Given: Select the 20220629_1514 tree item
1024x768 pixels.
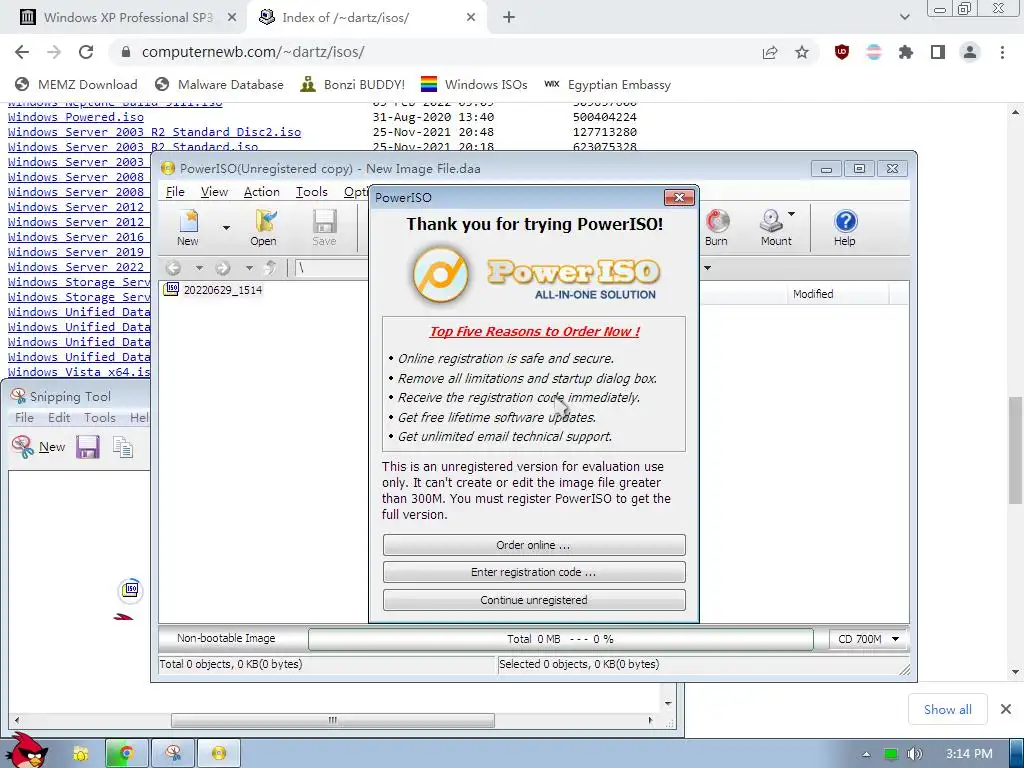Looking at the screenshot, I should [x=223, y=289].
